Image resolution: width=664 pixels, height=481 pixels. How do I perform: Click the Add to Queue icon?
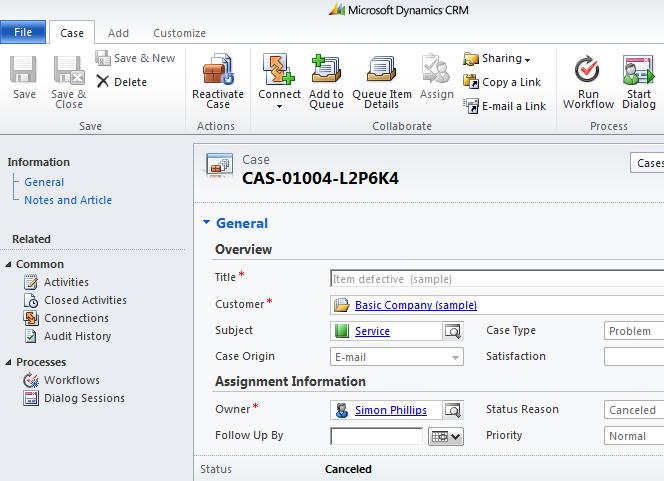(x=326, y=69)
